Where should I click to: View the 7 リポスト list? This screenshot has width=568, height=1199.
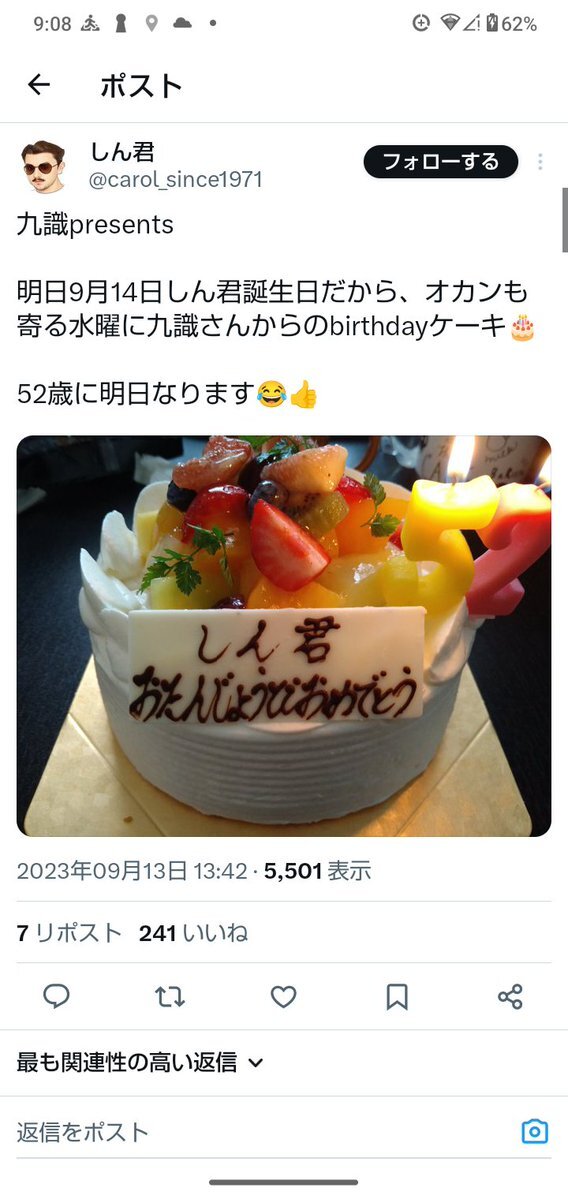point(69,933)
